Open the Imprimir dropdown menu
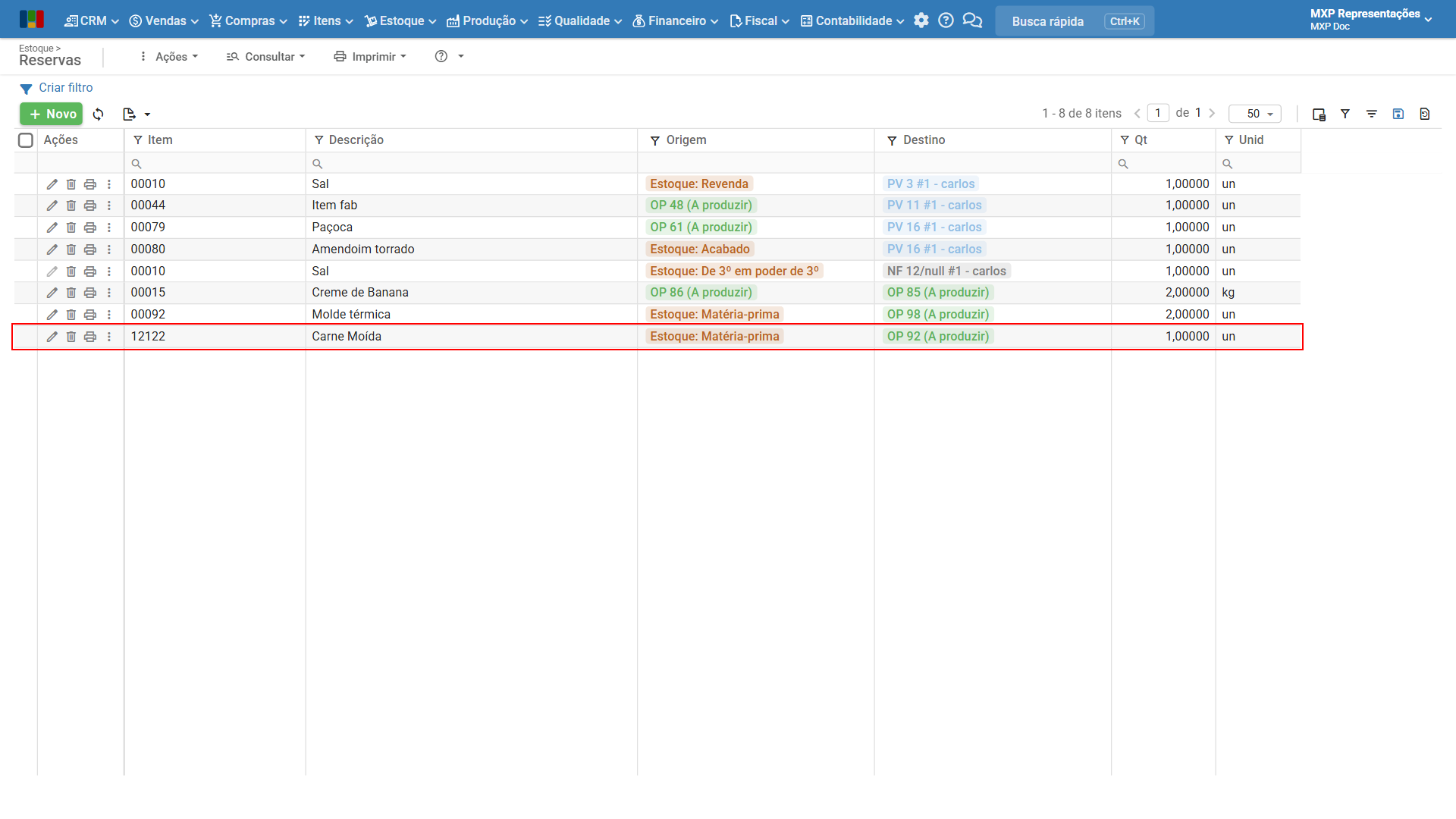Screen dimensions: 1456x819 click(371, 57)
